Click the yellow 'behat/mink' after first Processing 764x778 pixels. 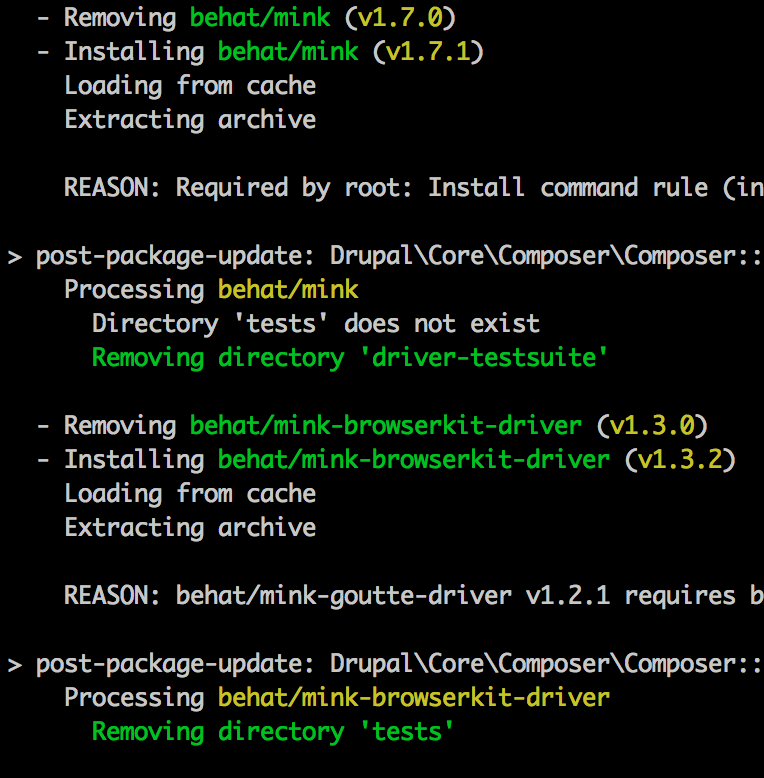click(x=288, y=289)
